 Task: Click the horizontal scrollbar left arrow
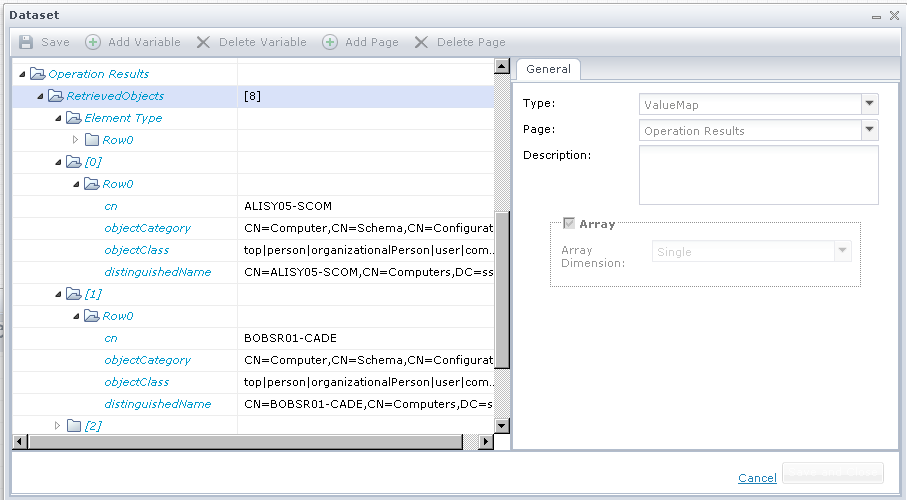click(19, 442)
